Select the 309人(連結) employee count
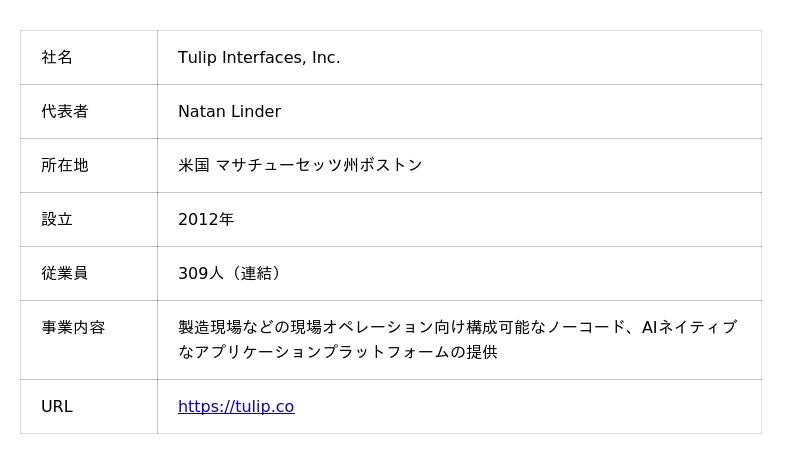 (x=232, y=274)
